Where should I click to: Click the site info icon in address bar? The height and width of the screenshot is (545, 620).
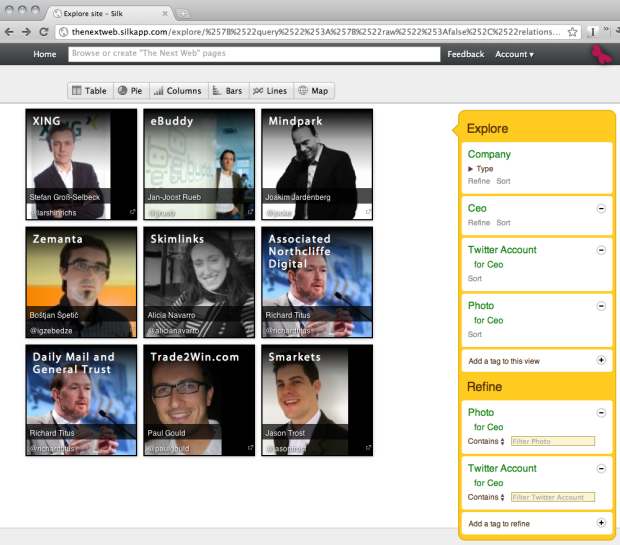coord(63,32)
